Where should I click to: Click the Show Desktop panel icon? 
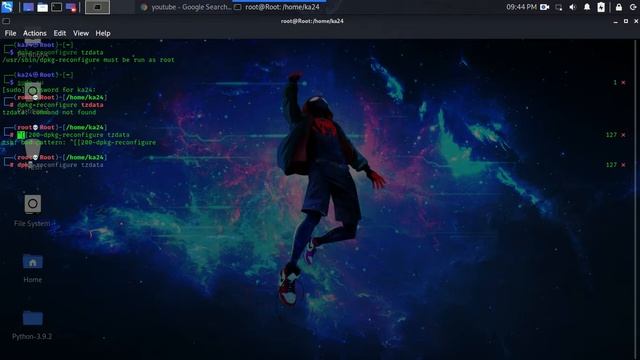point(28,7)
